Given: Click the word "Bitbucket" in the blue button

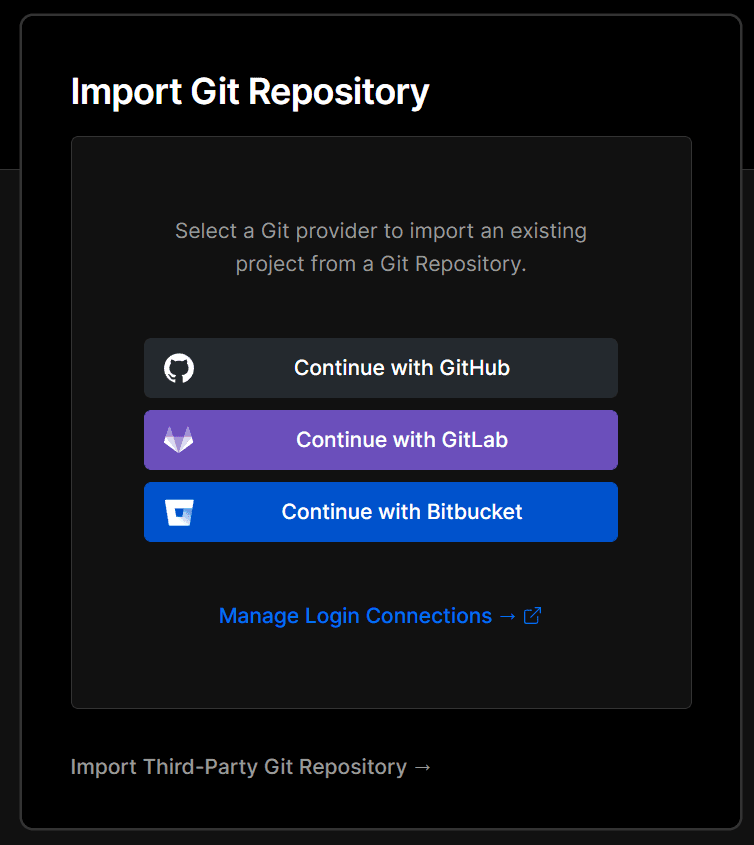Looking at the screenshot, I should [x=475, y=512].
